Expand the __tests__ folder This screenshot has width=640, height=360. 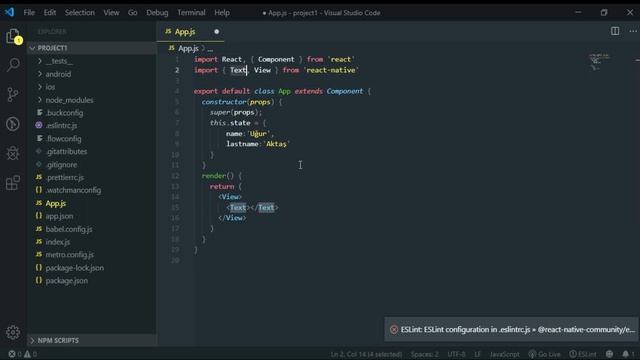click(x=59, y=61)
